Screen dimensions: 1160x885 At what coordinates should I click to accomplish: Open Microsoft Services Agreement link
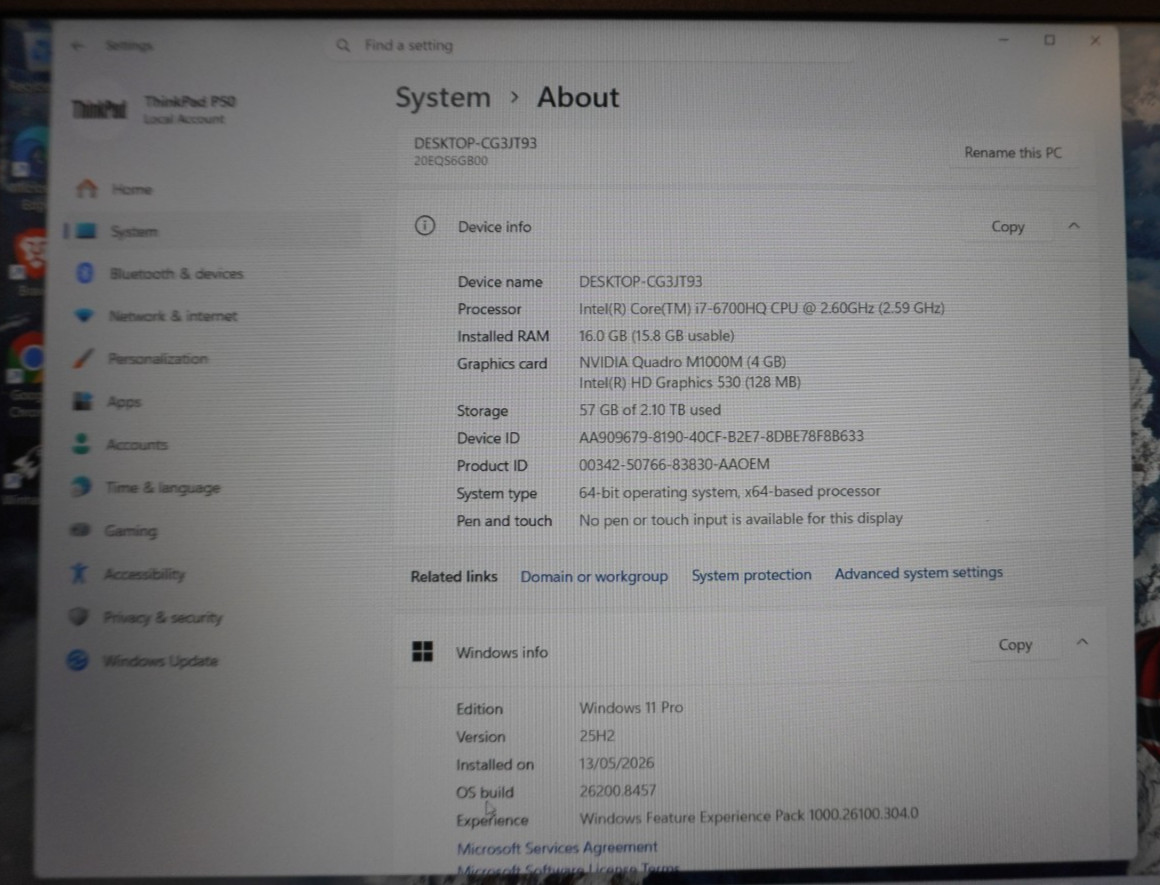tap(557, 847)
